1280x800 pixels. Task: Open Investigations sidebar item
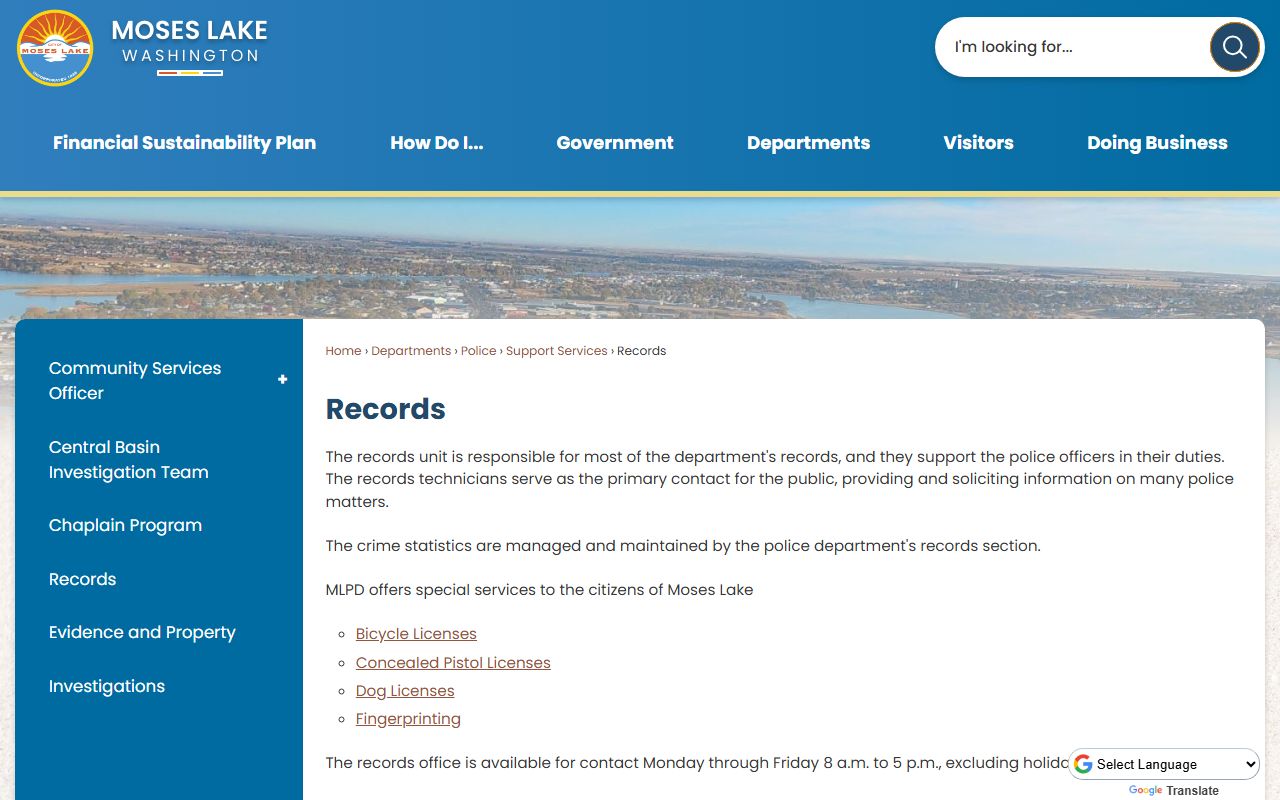click(x=107, y=686)
